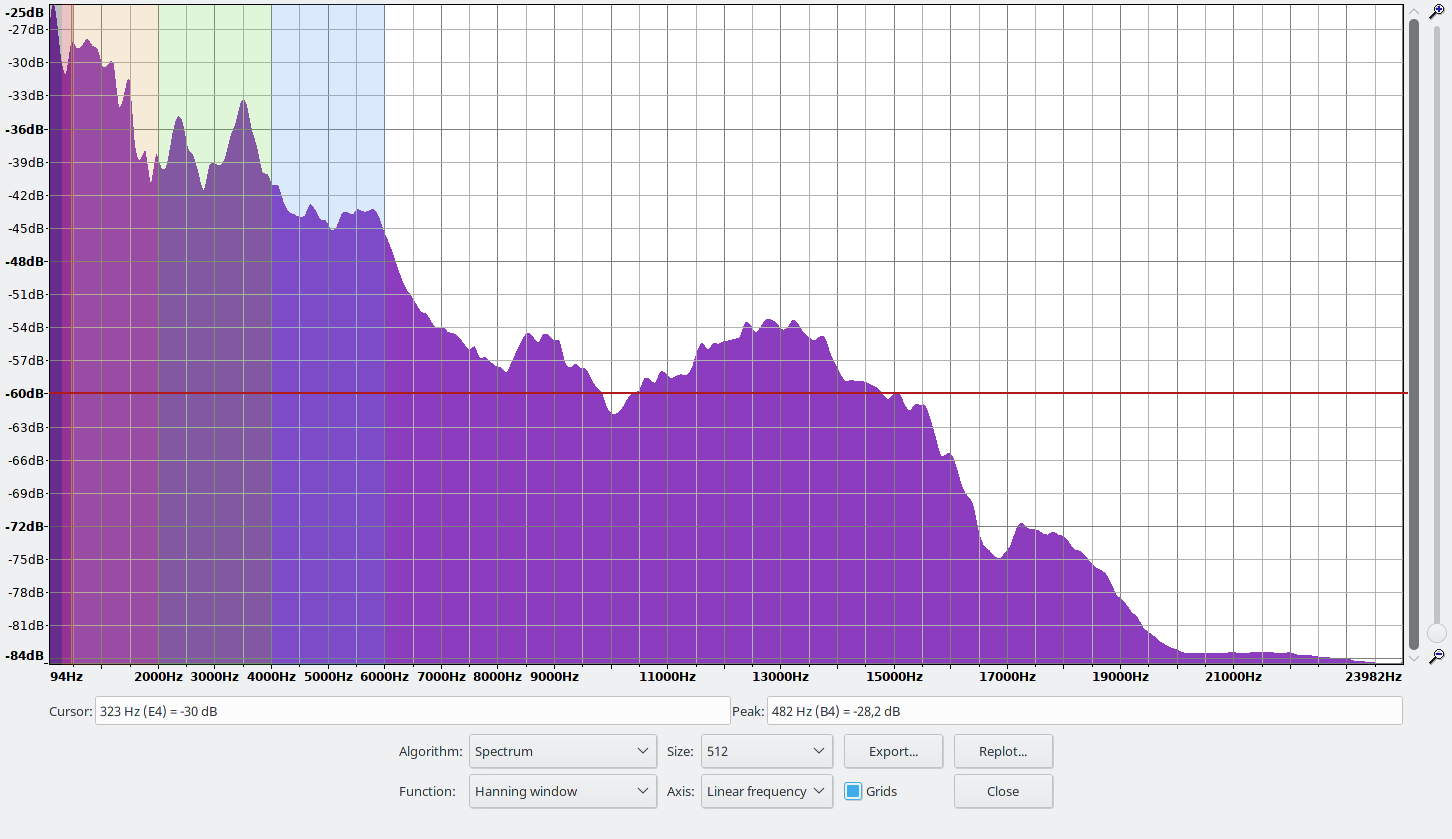The image size is (1452, 839).
Task: Click the 5000Hz frequency label
Action: pyautogui.click(x=328, y=677)
